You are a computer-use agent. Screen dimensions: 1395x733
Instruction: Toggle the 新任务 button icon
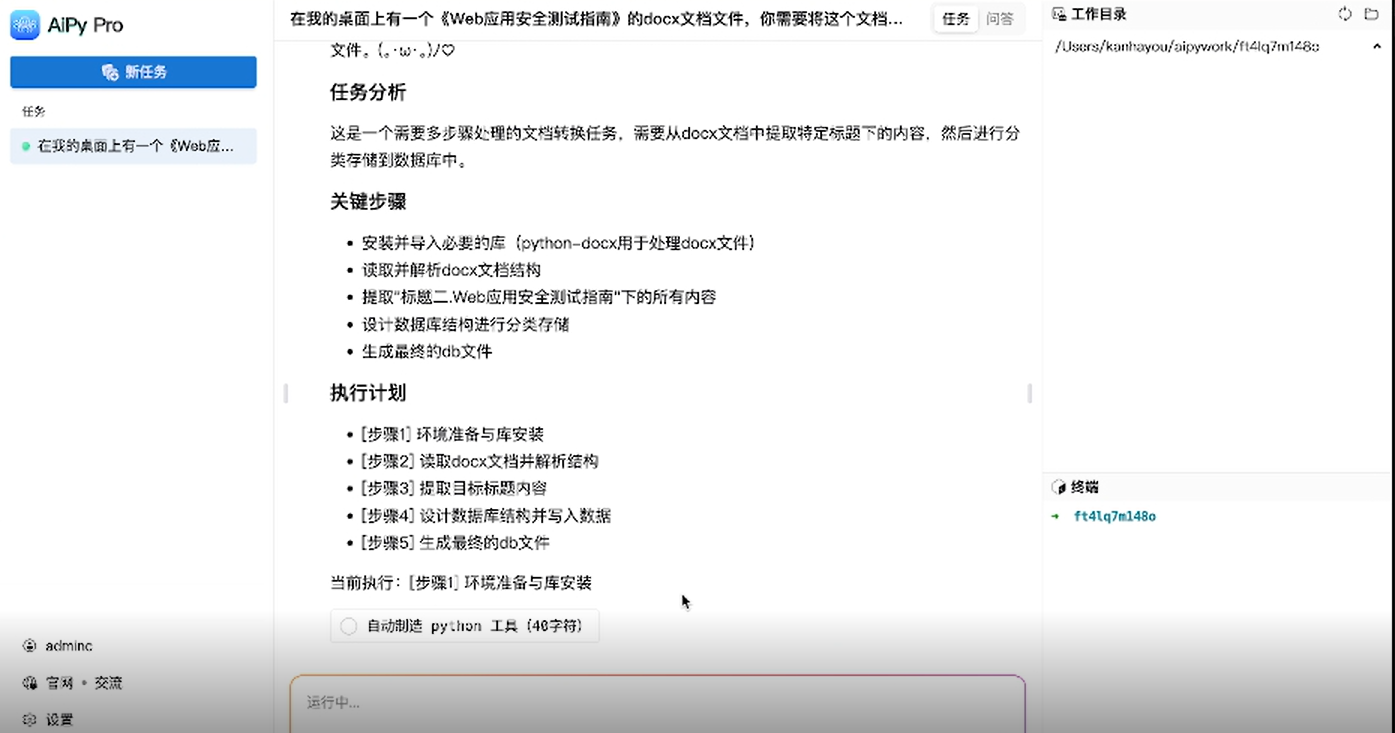click(109, 72)
